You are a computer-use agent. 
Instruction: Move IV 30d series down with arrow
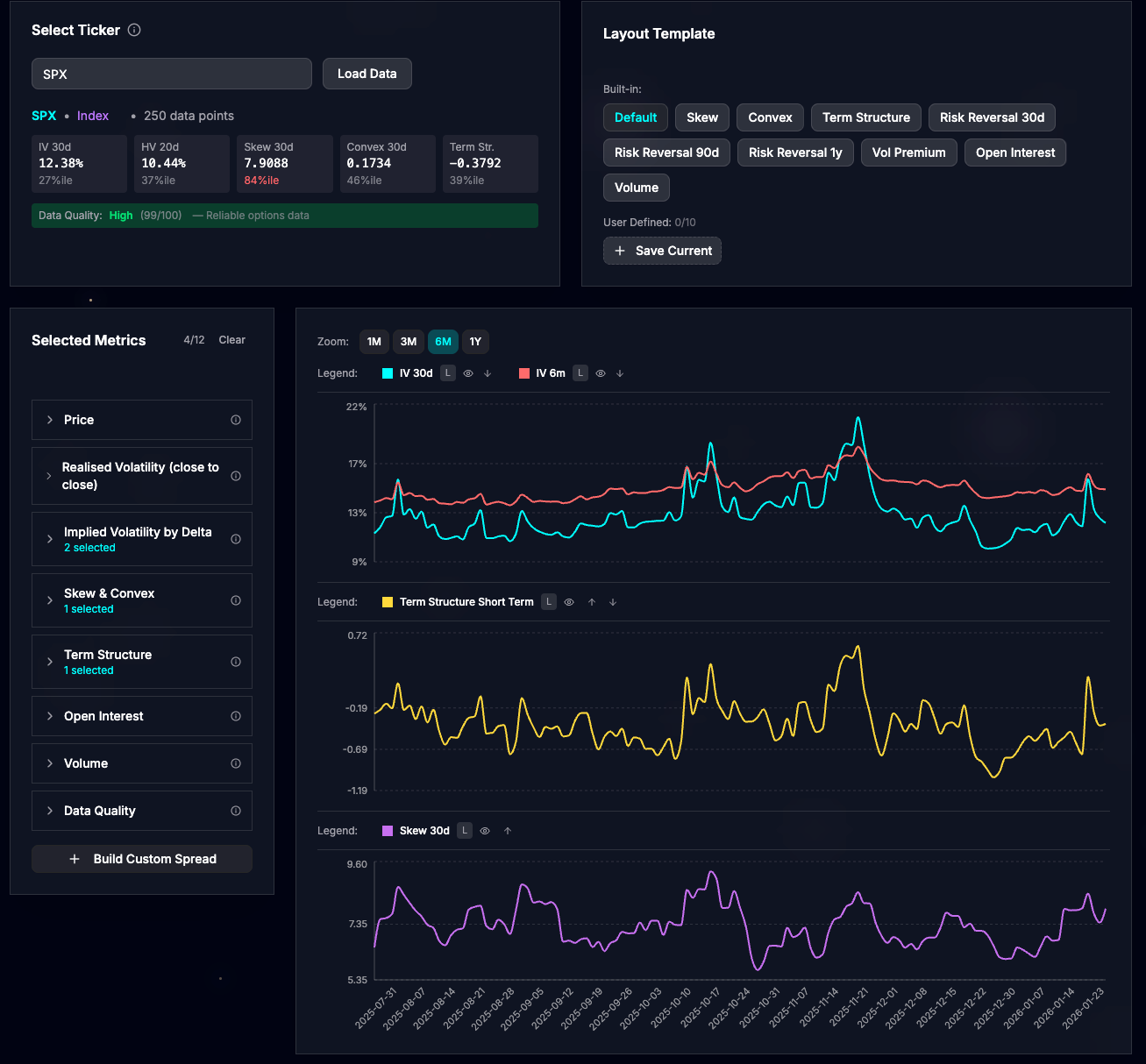click(x=488, y=373)
